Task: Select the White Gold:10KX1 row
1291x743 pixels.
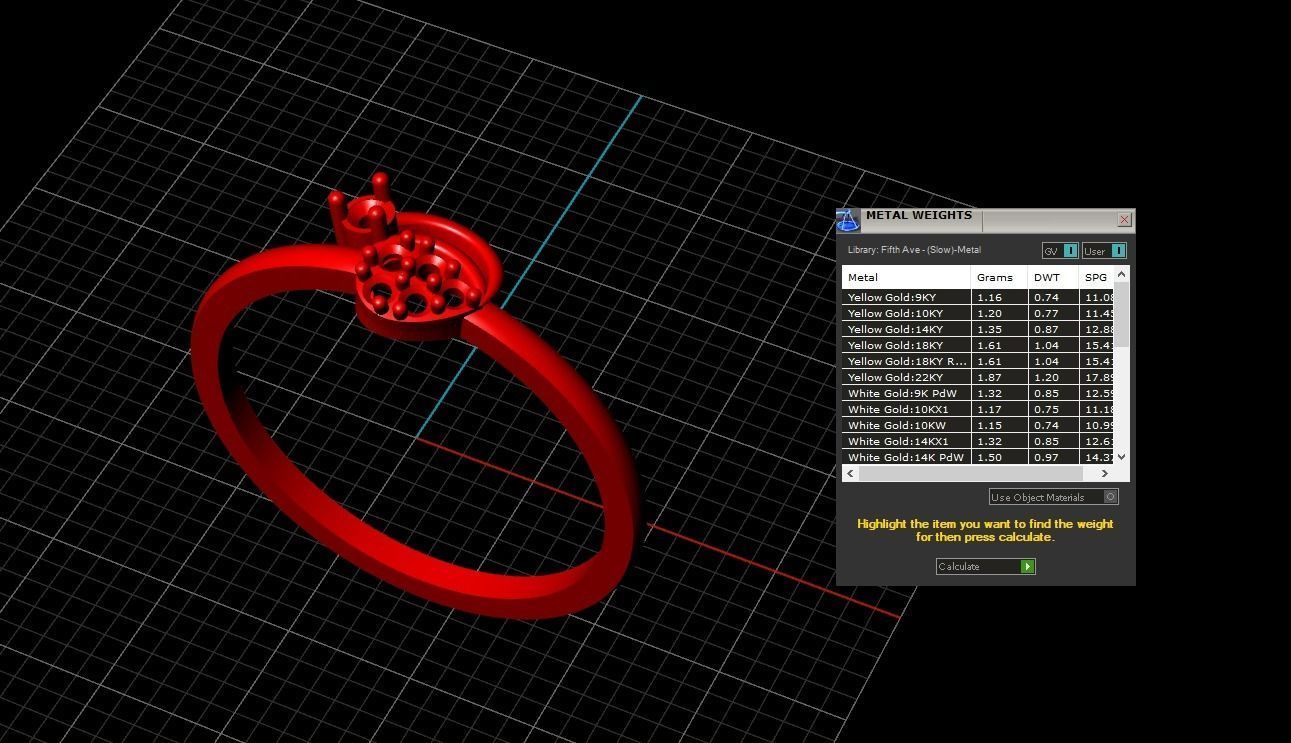Action: [978, 410]
